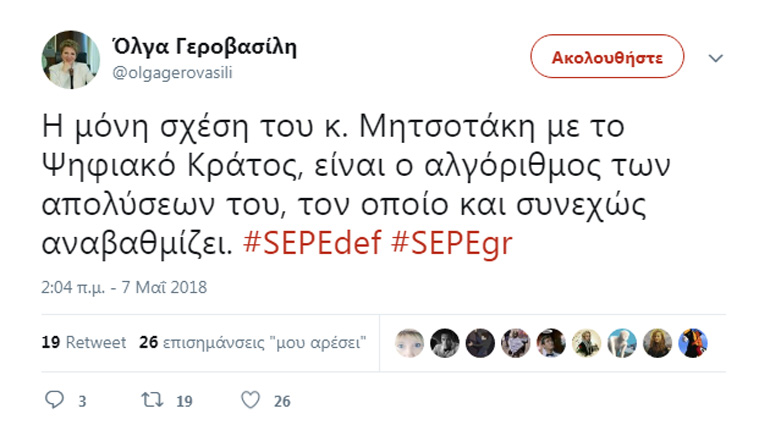
Task: Click the heart like icon
Action: (251, 400)
